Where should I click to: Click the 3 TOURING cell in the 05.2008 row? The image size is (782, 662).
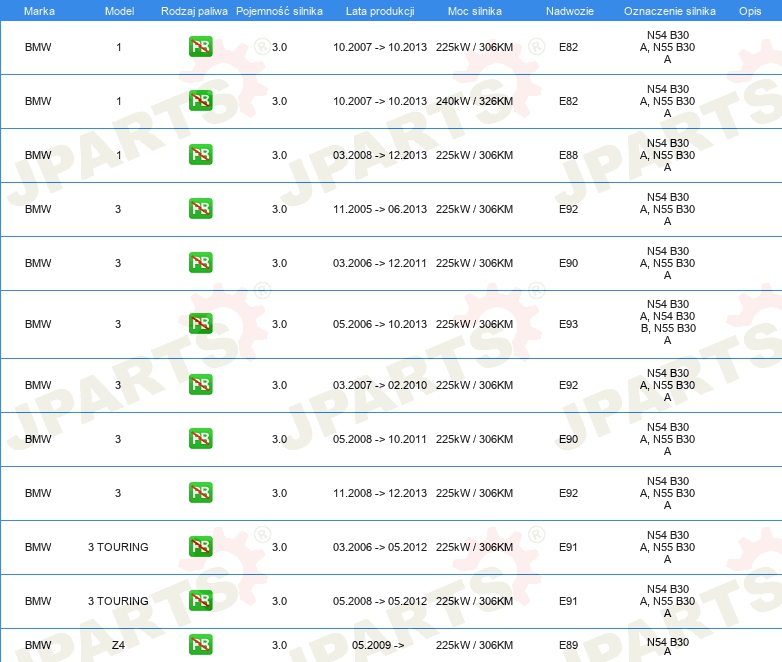(x=118, y=601)
